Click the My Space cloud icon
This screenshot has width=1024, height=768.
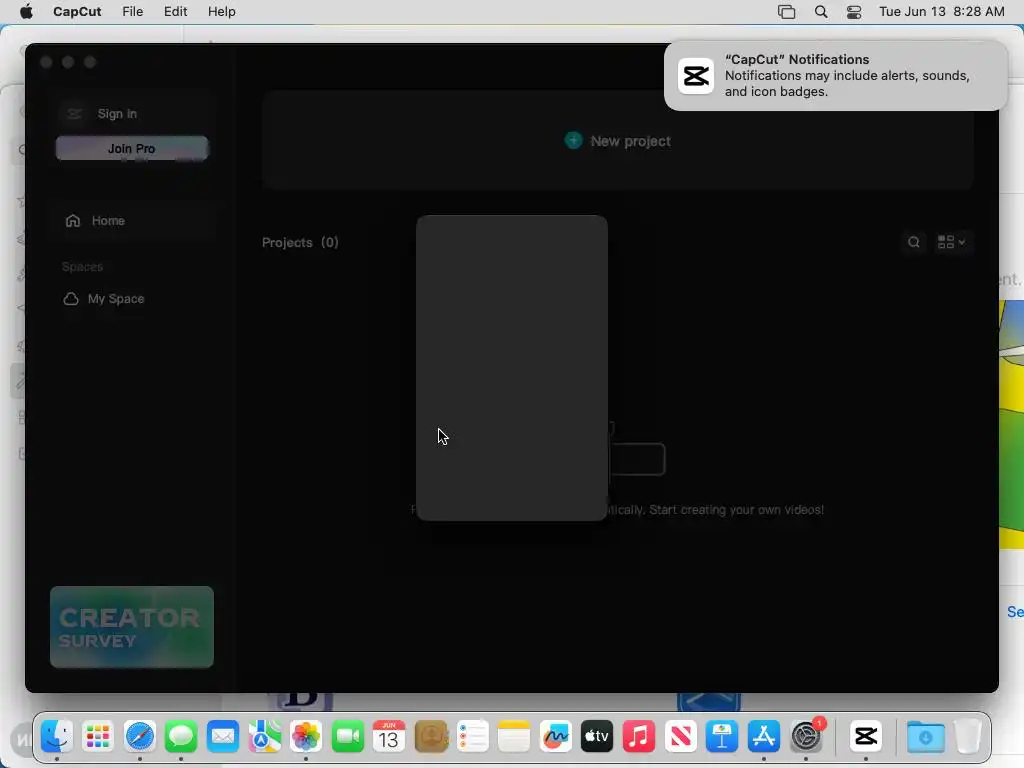[71, 298]
